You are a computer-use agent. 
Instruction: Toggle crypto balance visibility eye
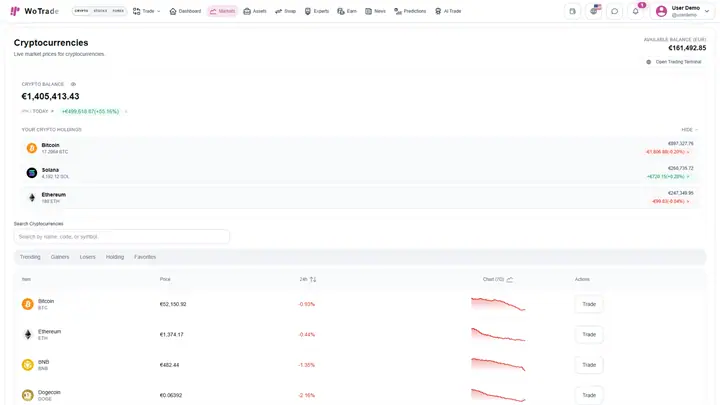click(73, 84)
